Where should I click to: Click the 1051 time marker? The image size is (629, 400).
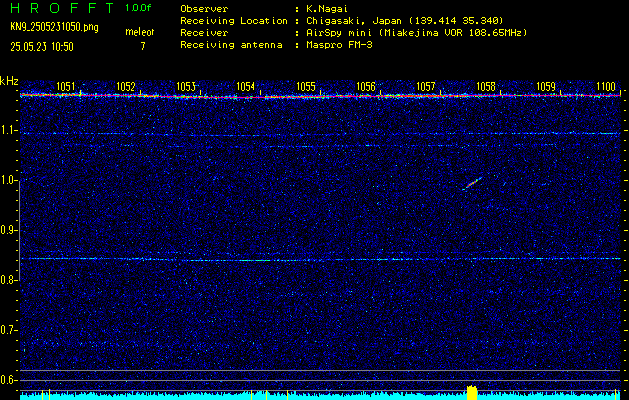point(65,86)
